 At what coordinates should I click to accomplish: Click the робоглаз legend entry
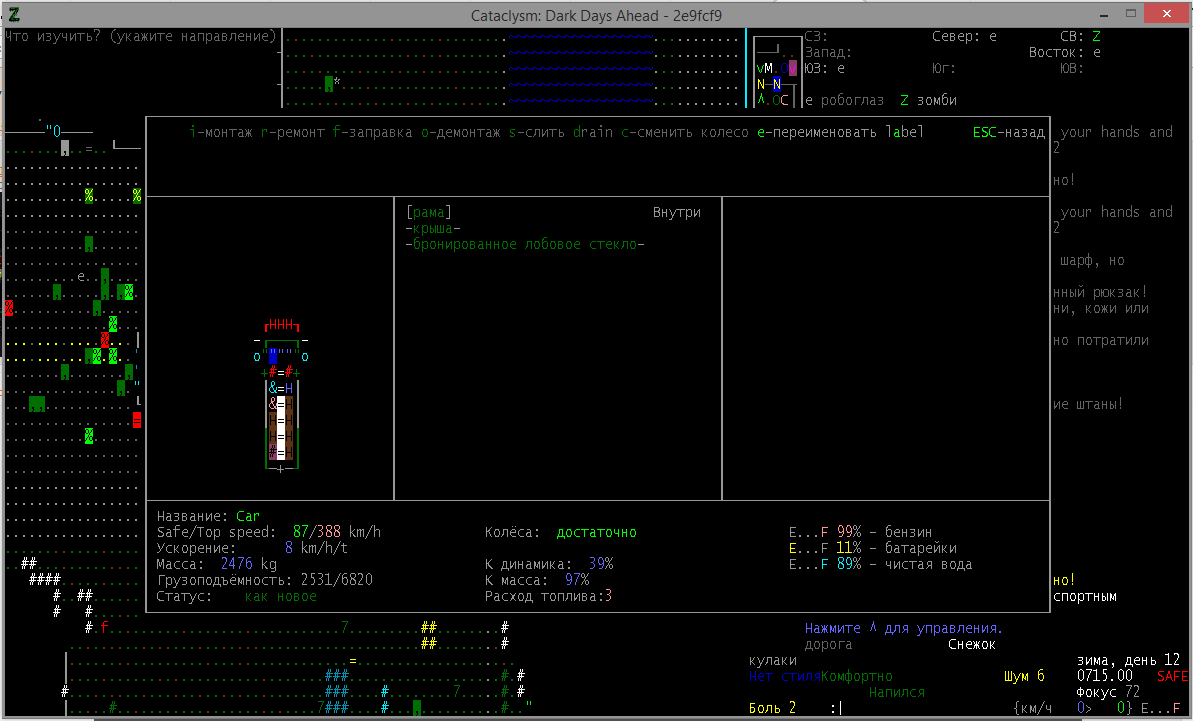pyautogui.click(x=845, y=100)
